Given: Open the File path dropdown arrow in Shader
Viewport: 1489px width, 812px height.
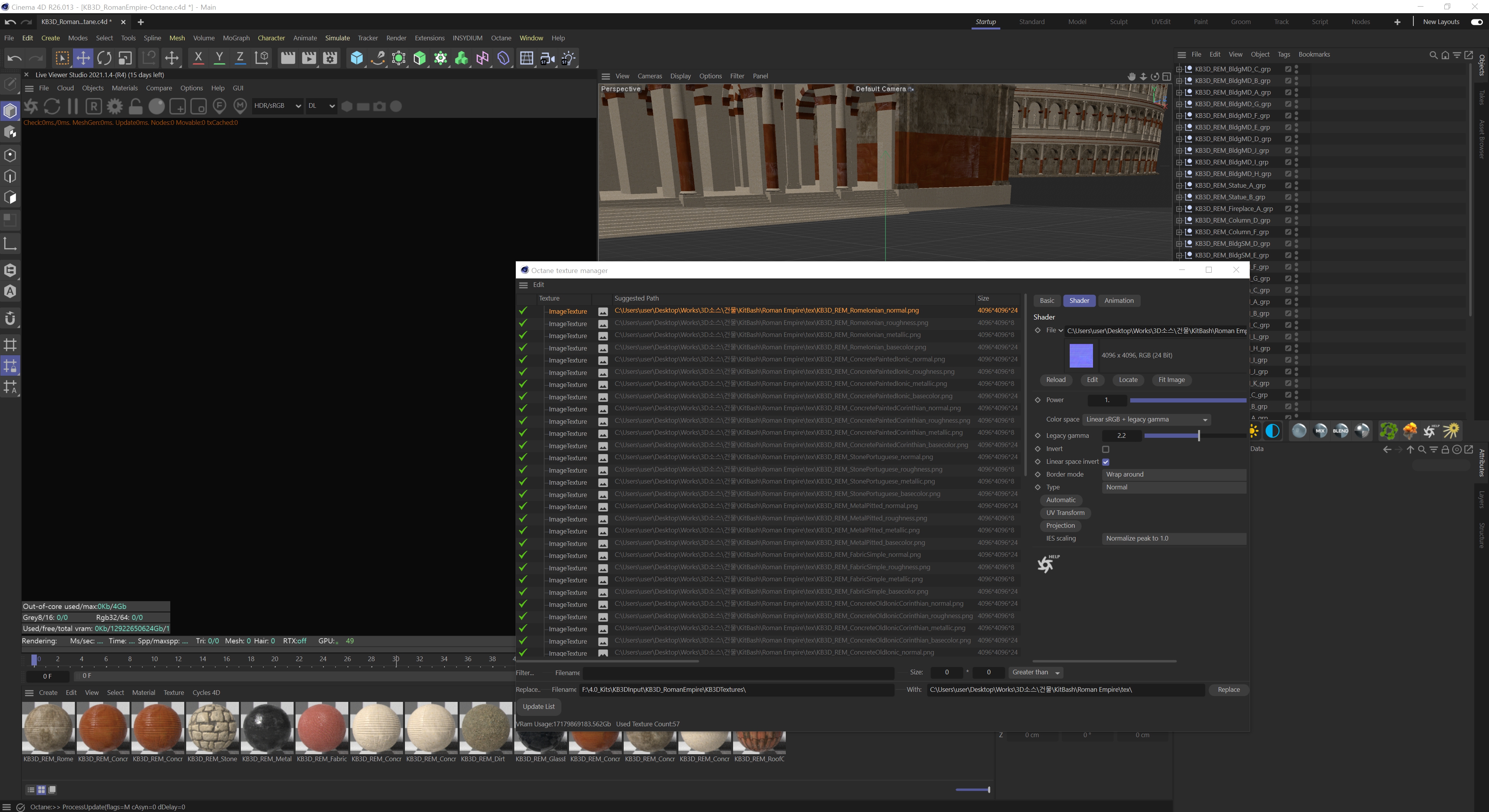Looking at the screenshot, I should 1061,331.
